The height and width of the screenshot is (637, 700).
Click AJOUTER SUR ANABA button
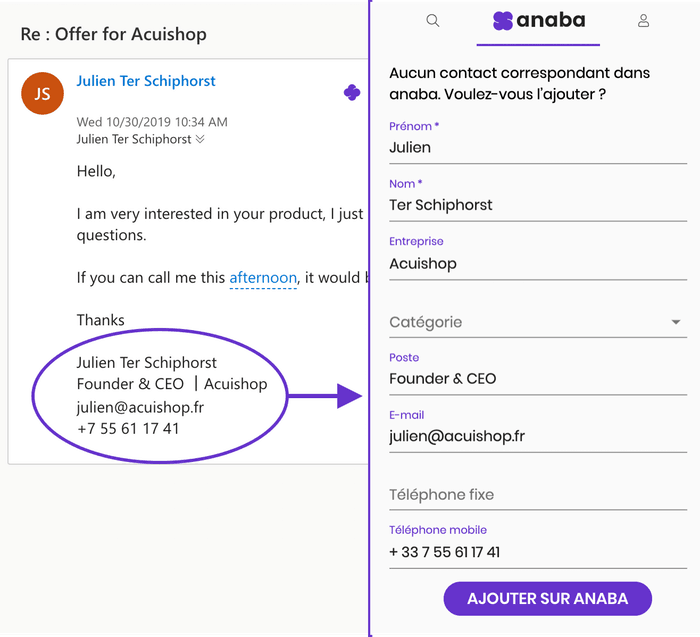click(x=547, y=599)
